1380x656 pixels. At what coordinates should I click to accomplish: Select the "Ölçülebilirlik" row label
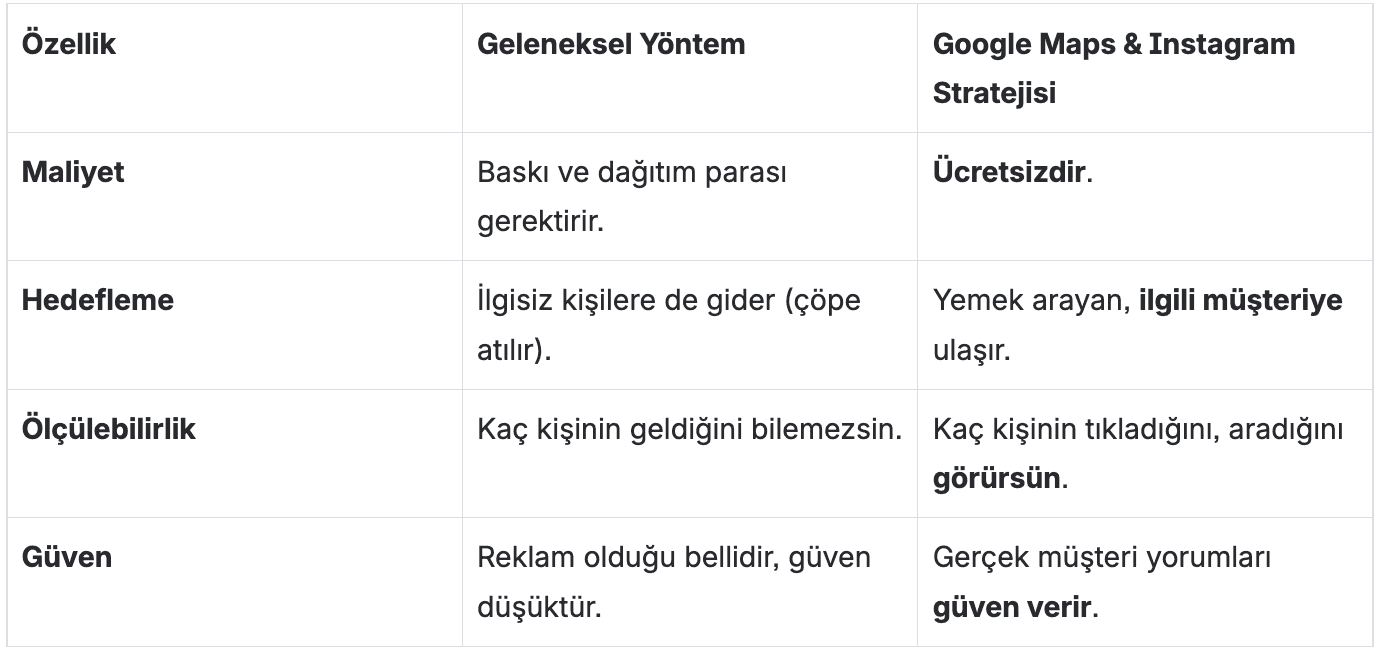click(109, 430)
